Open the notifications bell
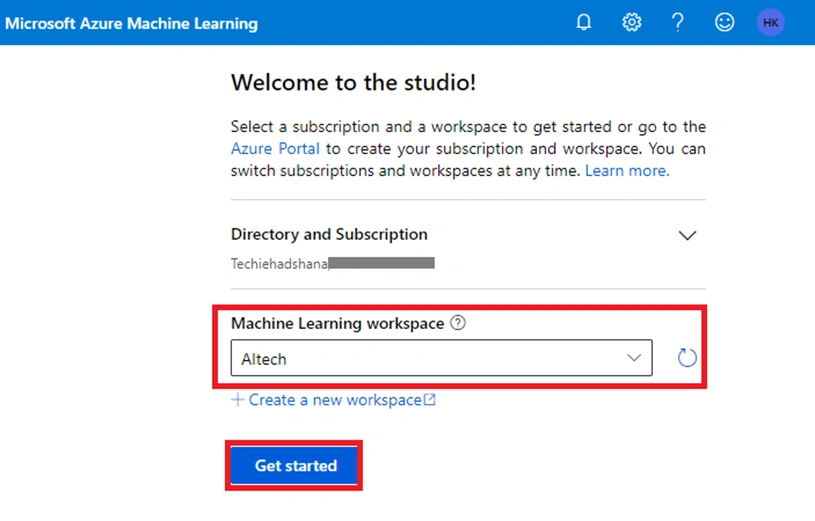The image size is (815, 521). click(x=584, y=22)
